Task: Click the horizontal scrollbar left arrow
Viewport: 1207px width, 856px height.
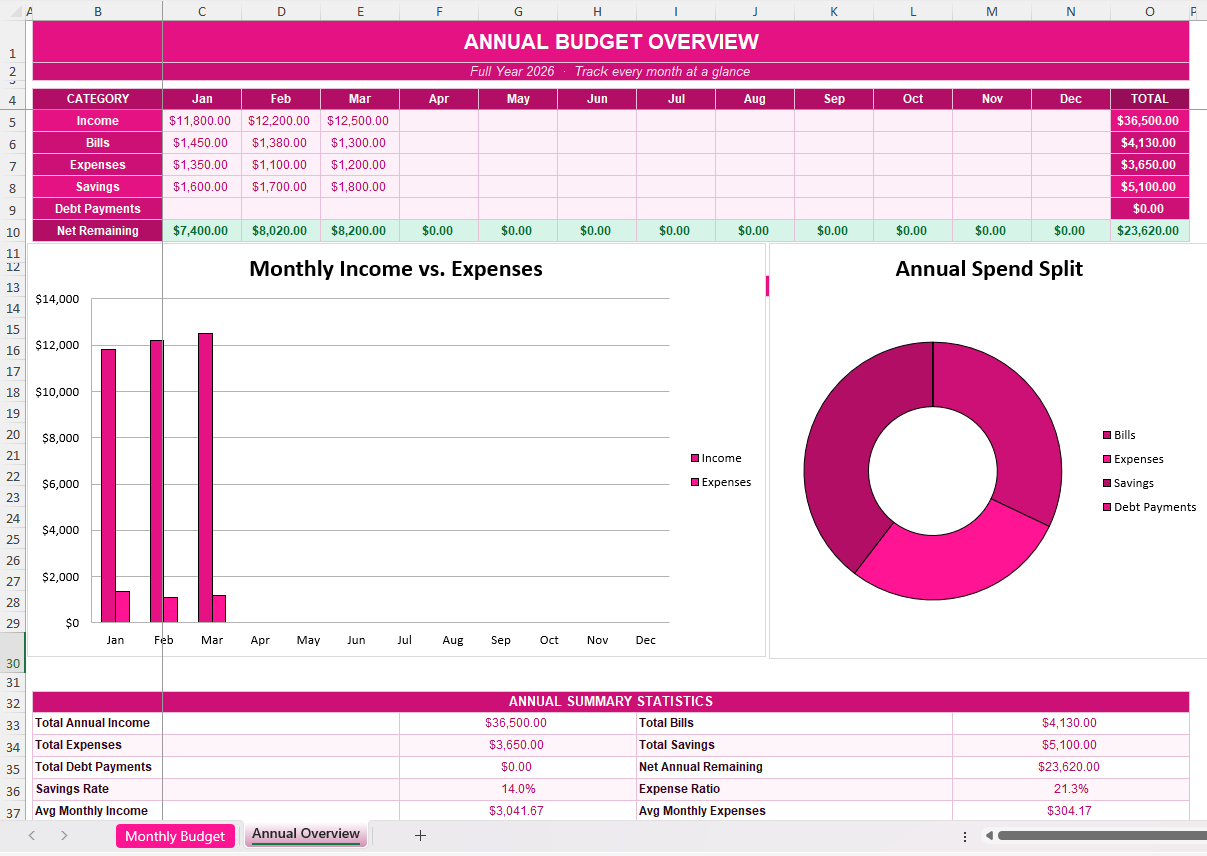Action: pyautogui.click(x=989, y=836)
